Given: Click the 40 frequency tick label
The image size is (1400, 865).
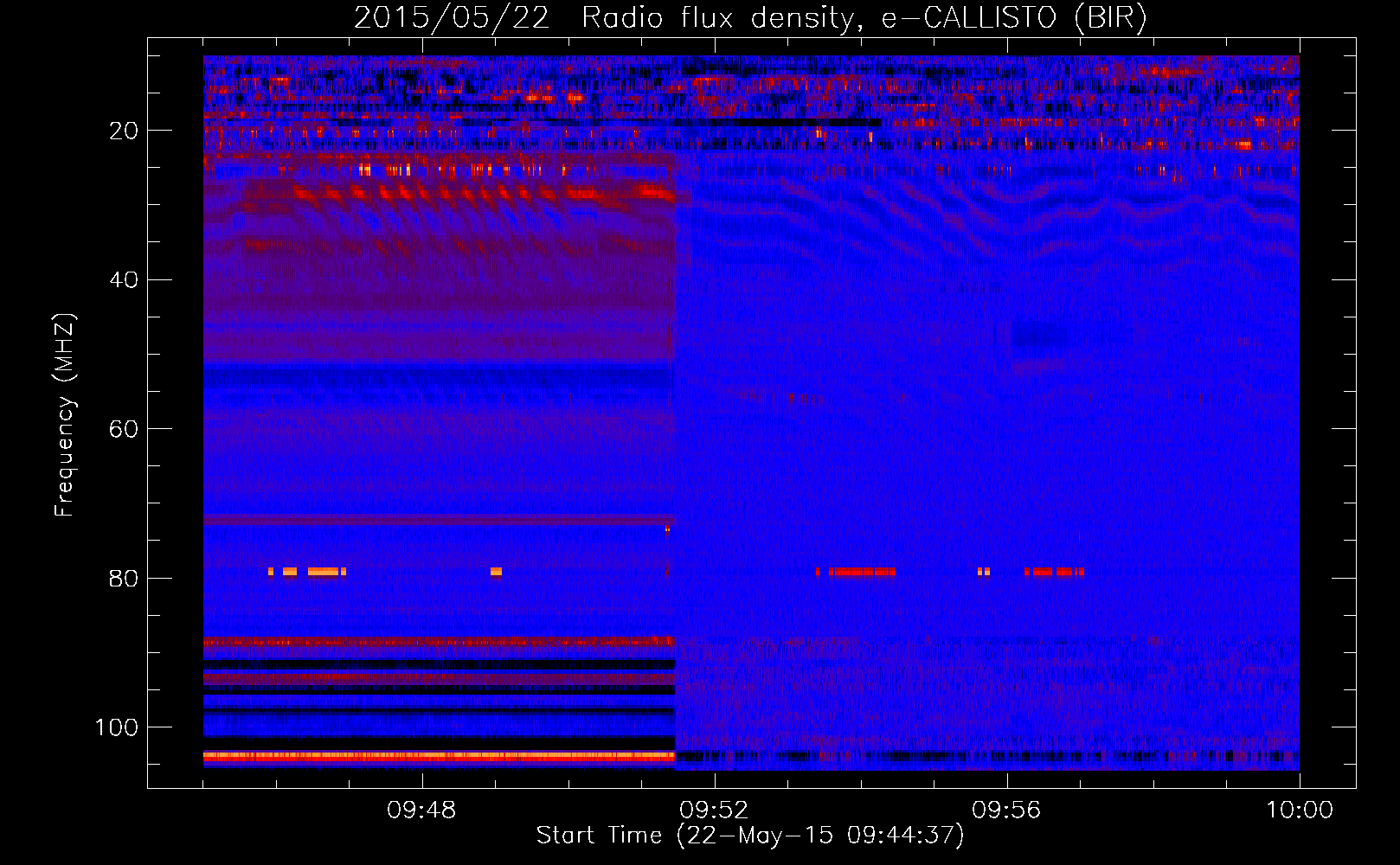Looking at the screenshot, I should [124, 280].
